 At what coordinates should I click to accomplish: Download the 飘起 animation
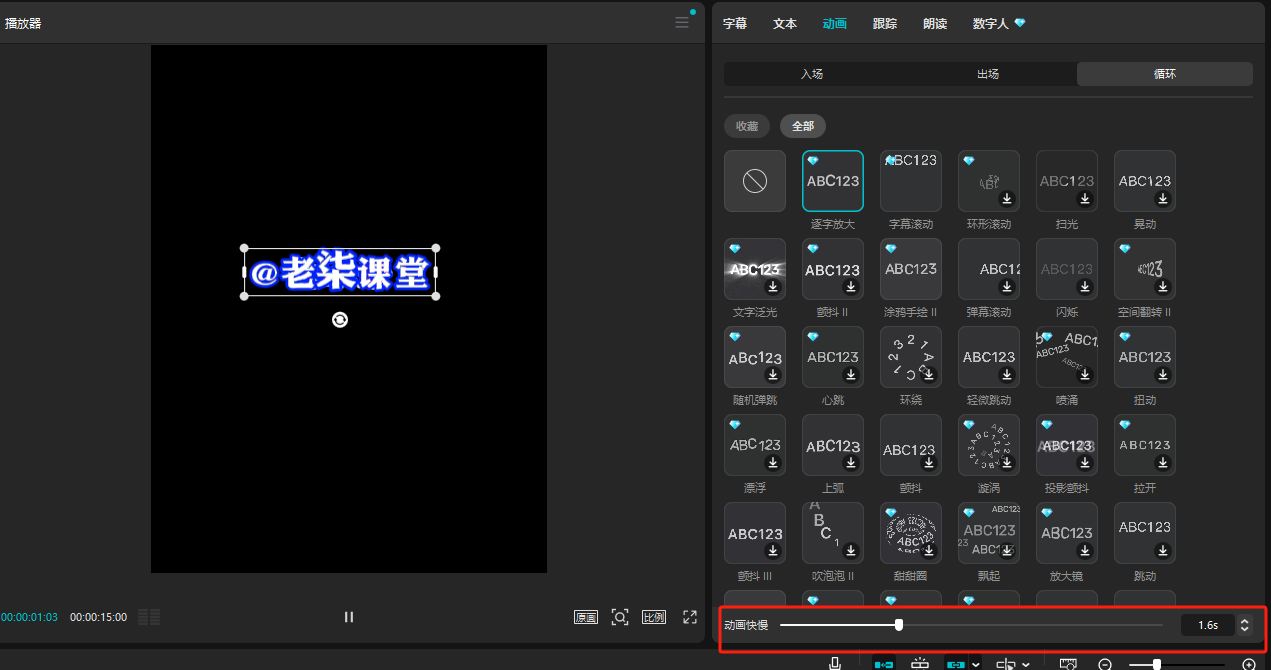point(1007,551)
